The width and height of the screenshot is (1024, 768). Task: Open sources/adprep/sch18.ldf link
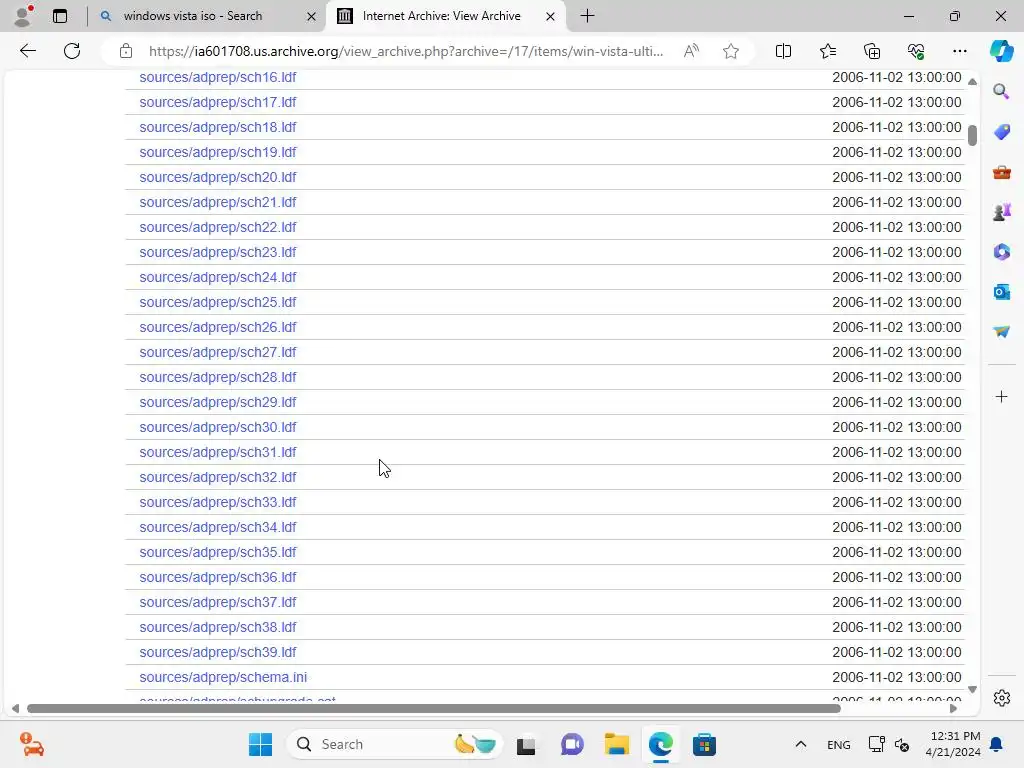point(217,127)
